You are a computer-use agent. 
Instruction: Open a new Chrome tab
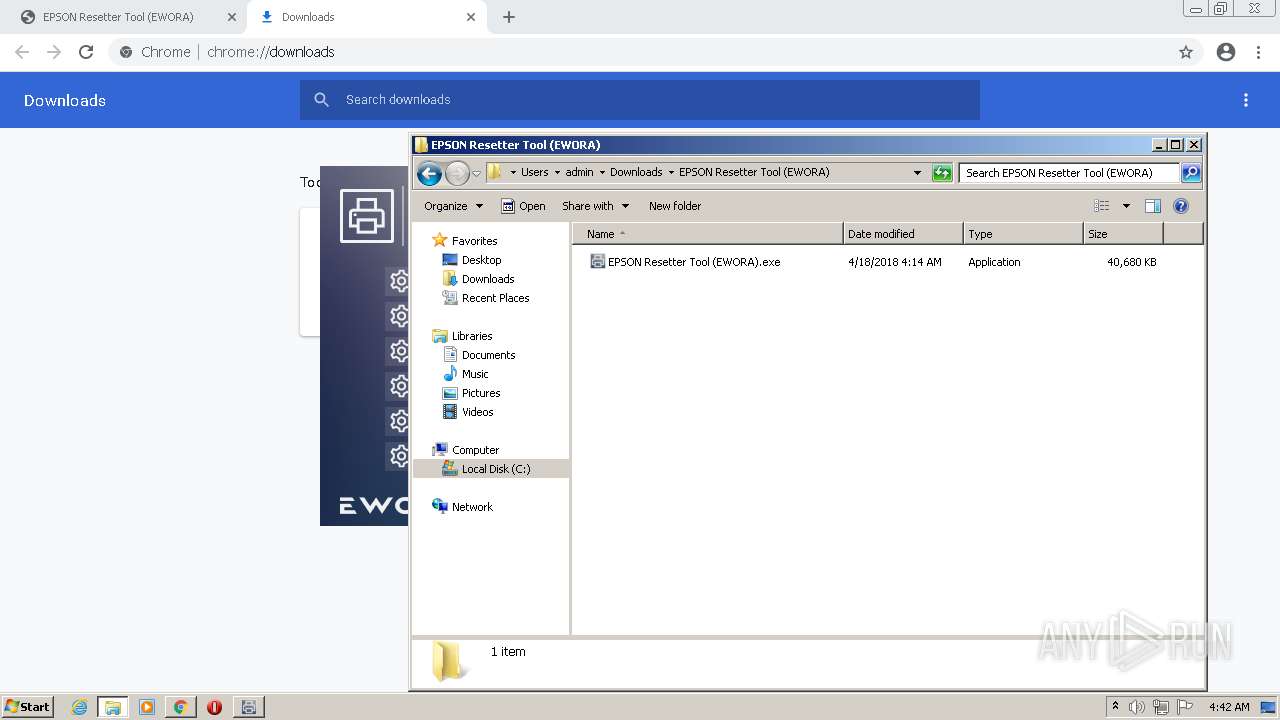click(509, 17)
